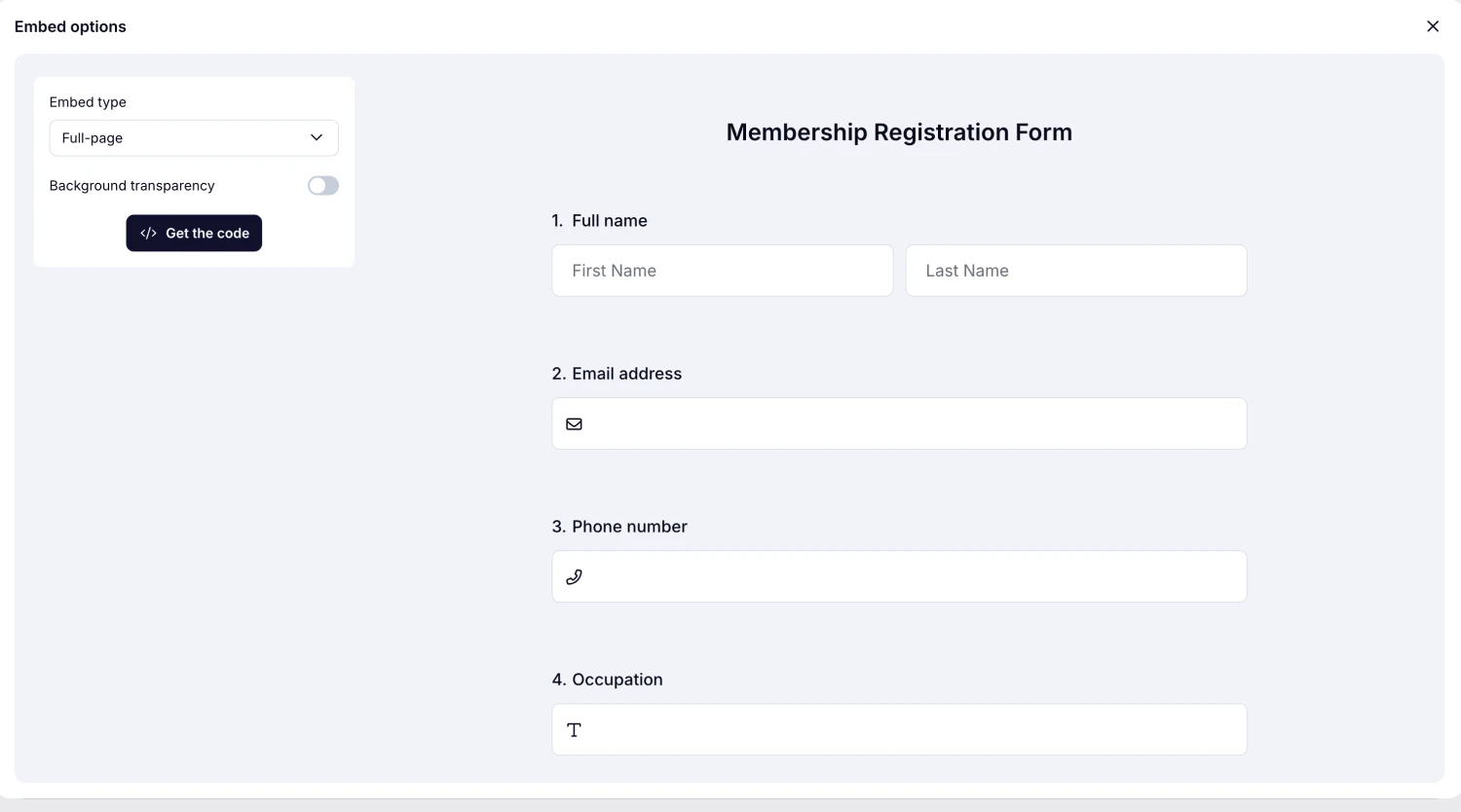Click the text icon in the Occupation field

[574, 729]
